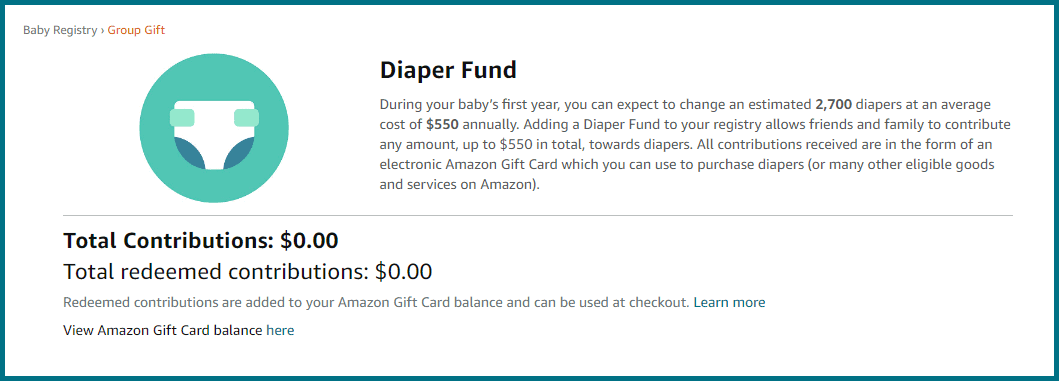Follow the 'here' gift card balance link

280,330
